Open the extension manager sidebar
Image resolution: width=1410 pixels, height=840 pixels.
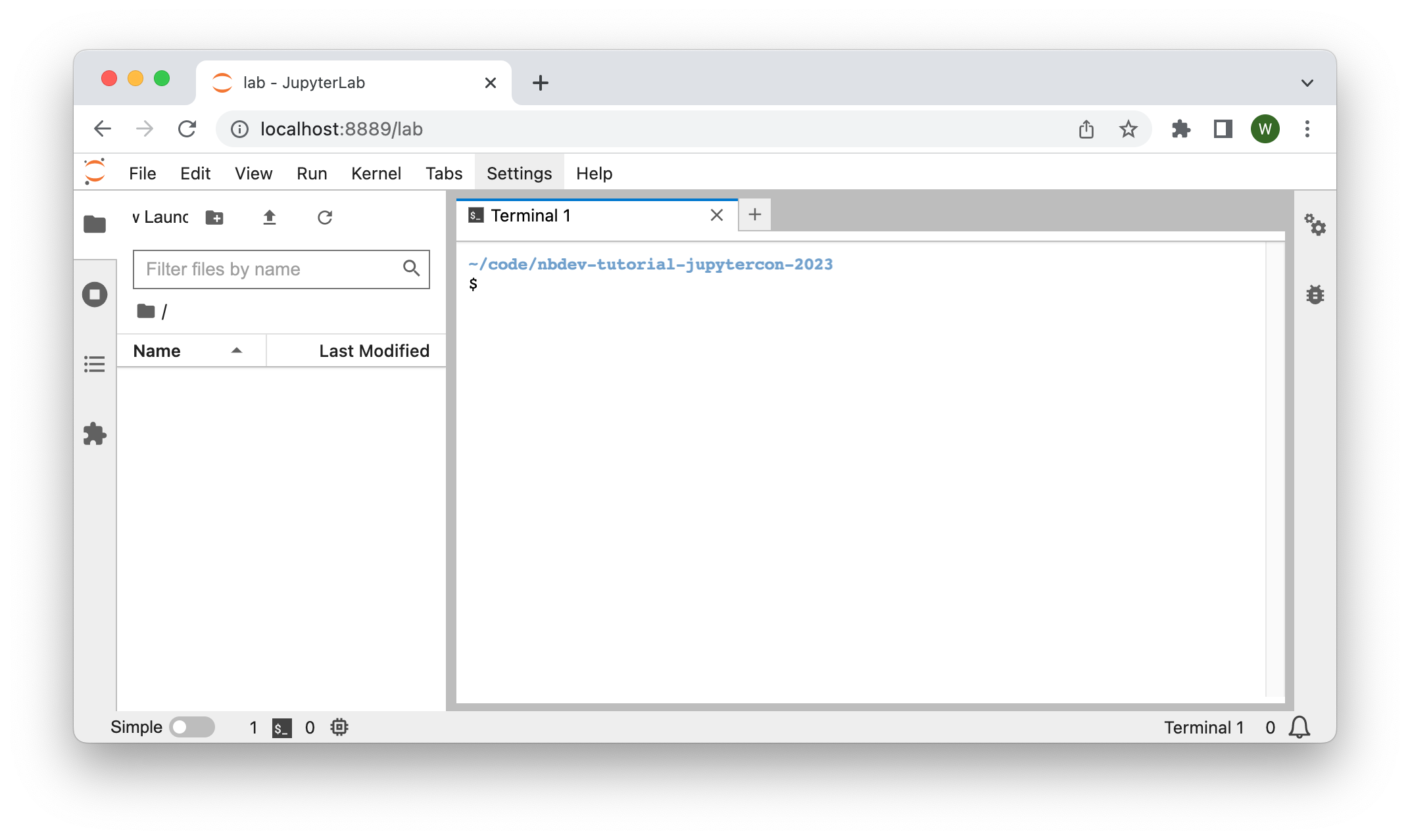point(95,434)
